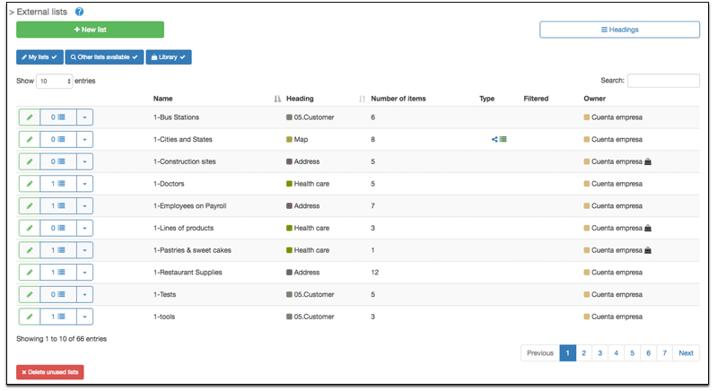Image resolution: width=718 pixels, height=391 pixels.
Task: Open items count button for 1-tools
Action: tap(58, 317)
